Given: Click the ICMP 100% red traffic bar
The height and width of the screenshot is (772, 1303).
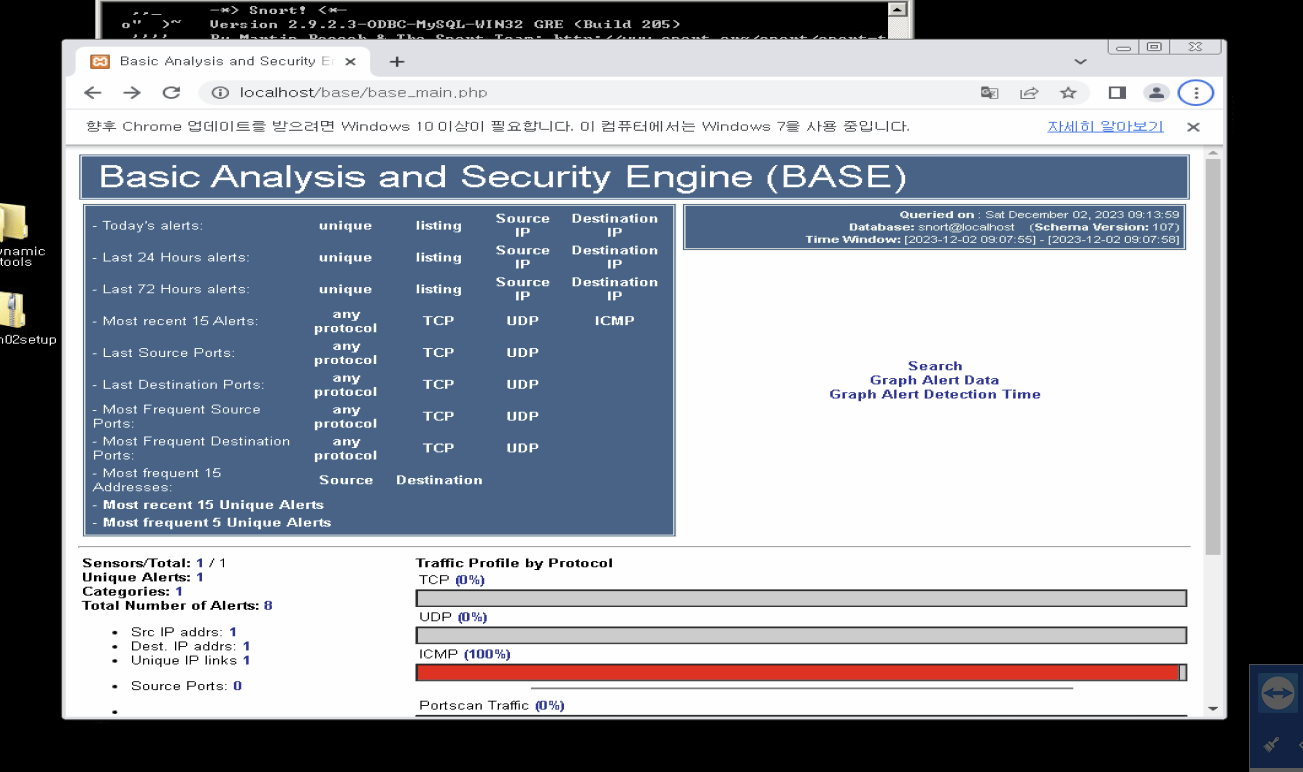Looking at the screenshot, I should [798, 673].
